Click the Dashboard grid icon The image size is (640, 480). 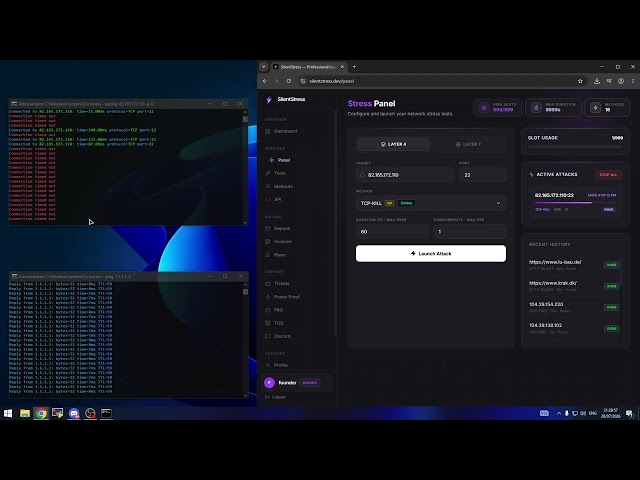[x=268, y=131]
